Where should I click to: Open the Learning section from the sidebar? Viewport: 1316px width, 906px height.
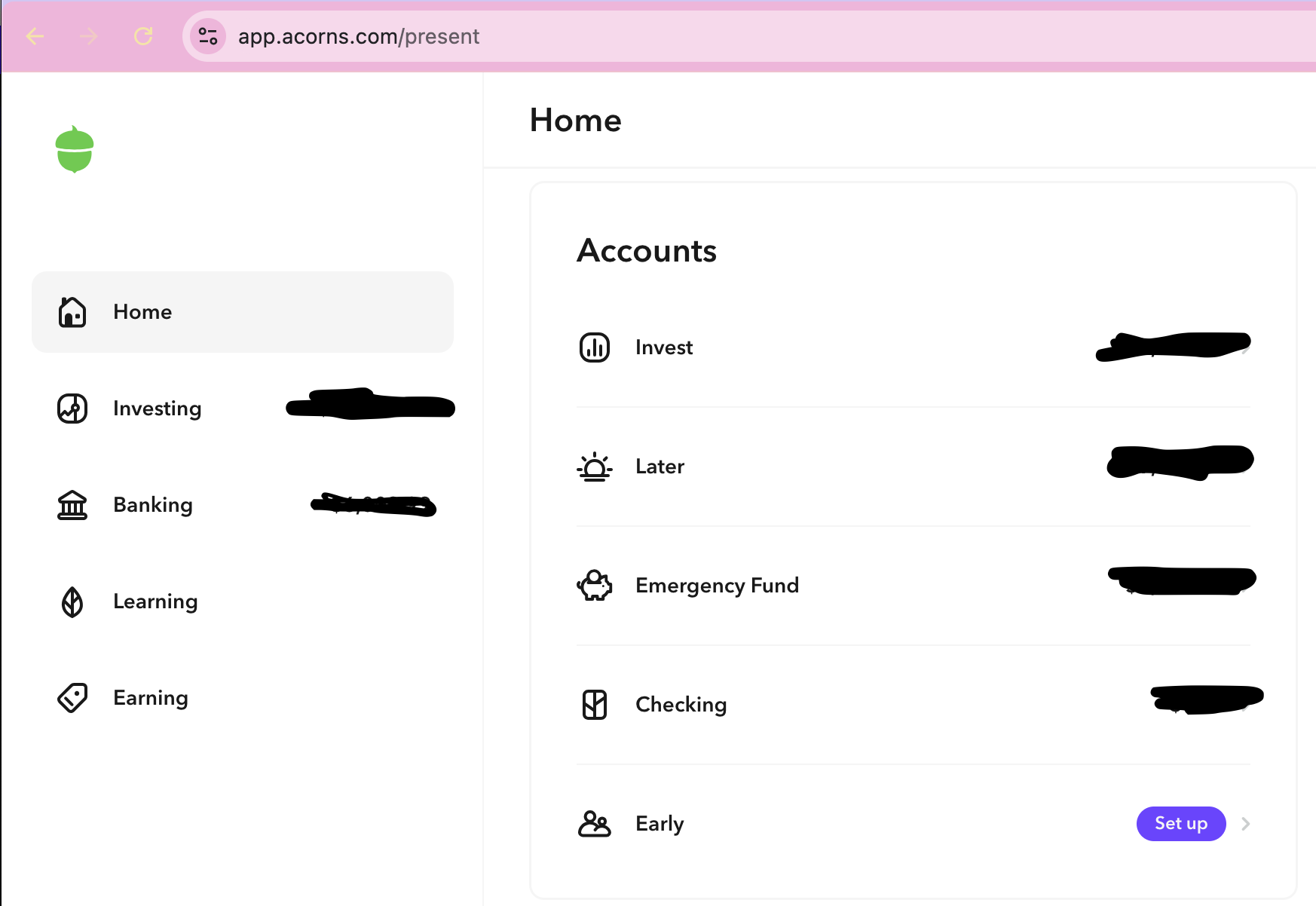pyautogui.click(x=155, y=601)
